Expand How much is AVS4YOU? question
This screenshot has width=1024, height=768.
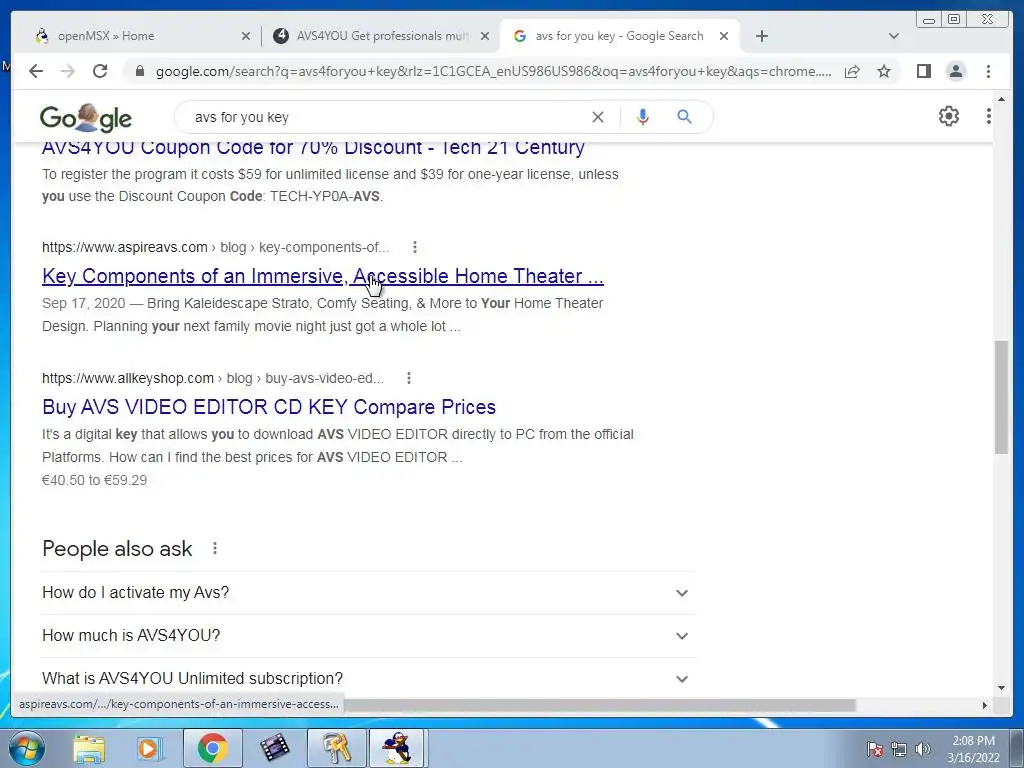[x=368, y=635]
